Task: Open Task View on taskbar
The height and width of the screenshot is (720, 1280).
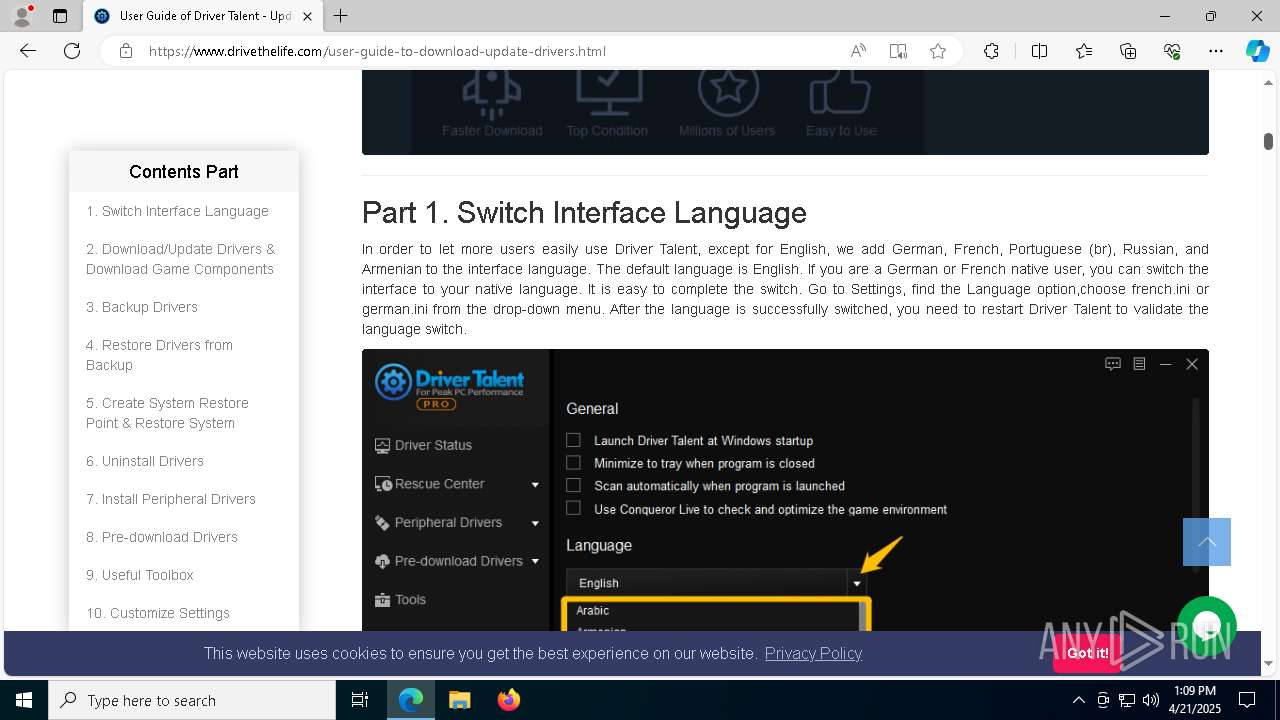Action: [360, 700]
